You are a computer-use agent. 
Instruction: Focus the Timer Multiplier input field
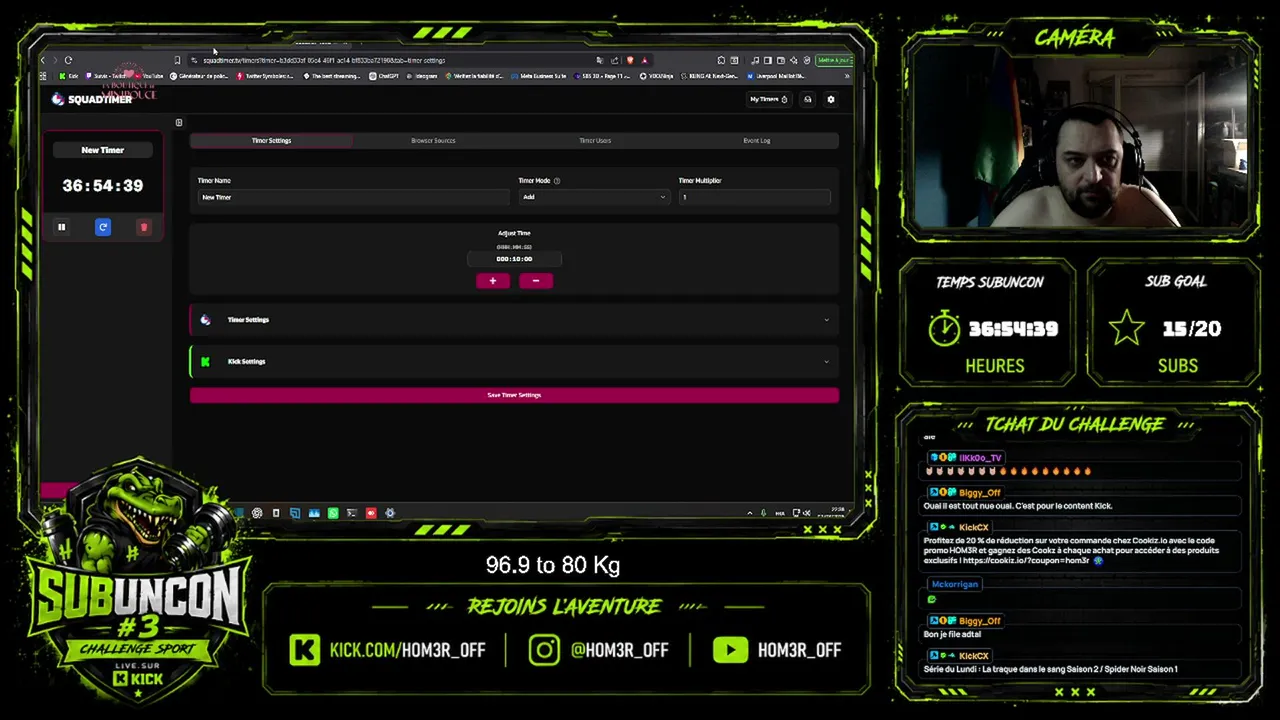click(754, 197)
